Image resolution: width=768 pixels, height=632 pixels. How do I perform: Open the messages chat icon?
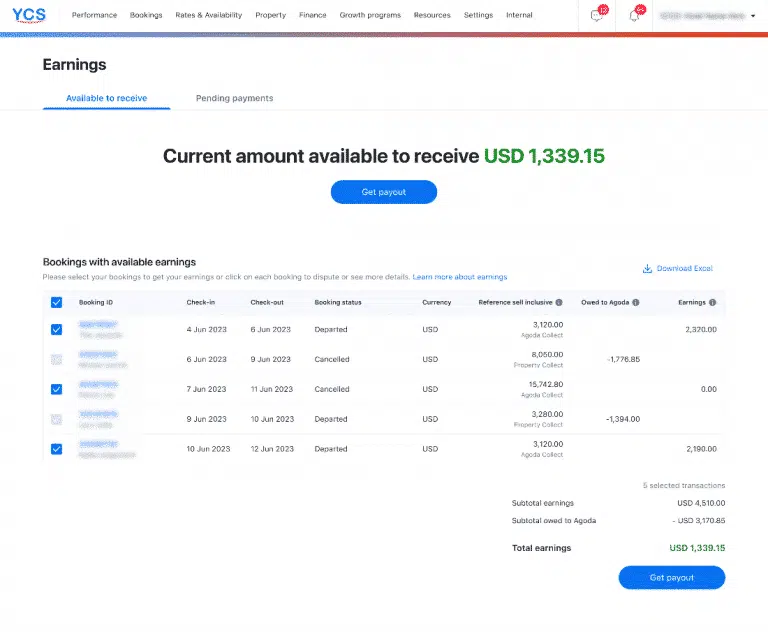click(597, 15)
